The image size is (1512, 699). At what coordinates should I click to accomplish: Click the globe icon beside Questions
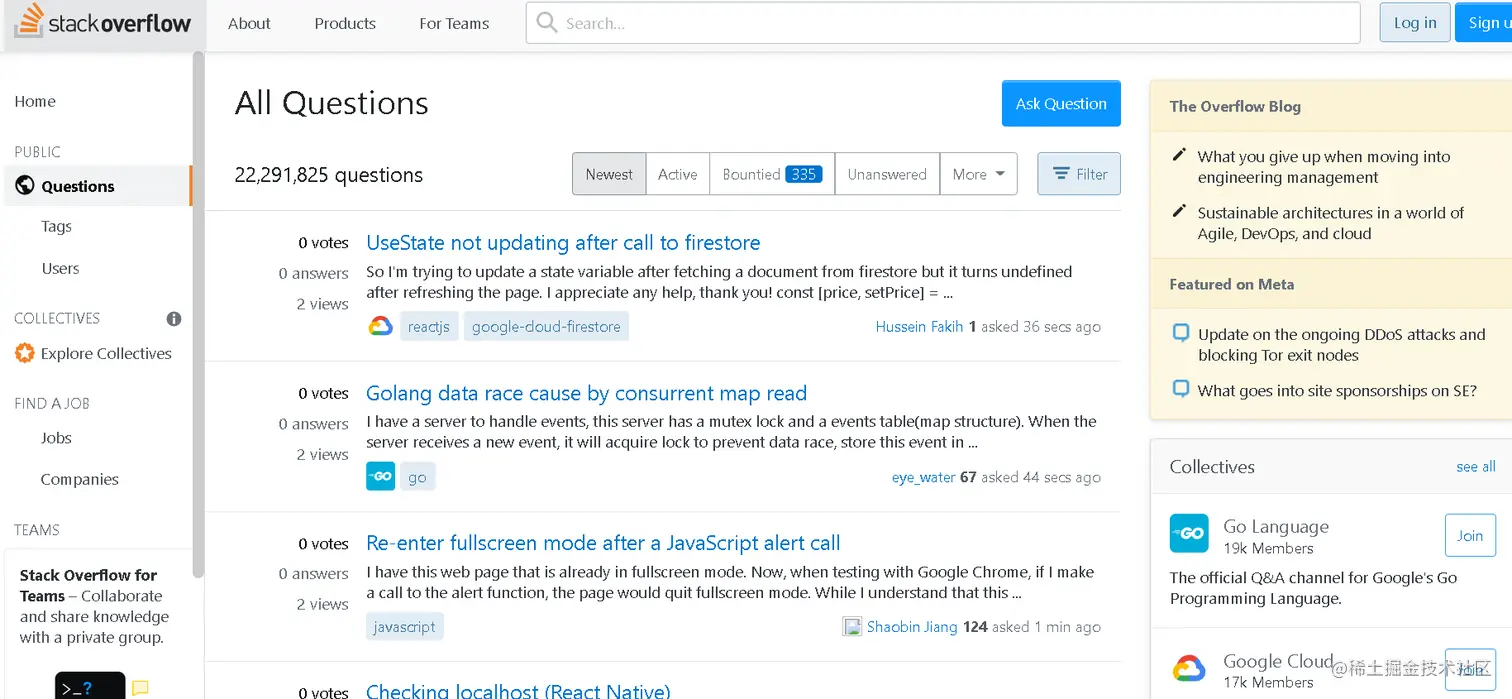(x=24, y=186)
